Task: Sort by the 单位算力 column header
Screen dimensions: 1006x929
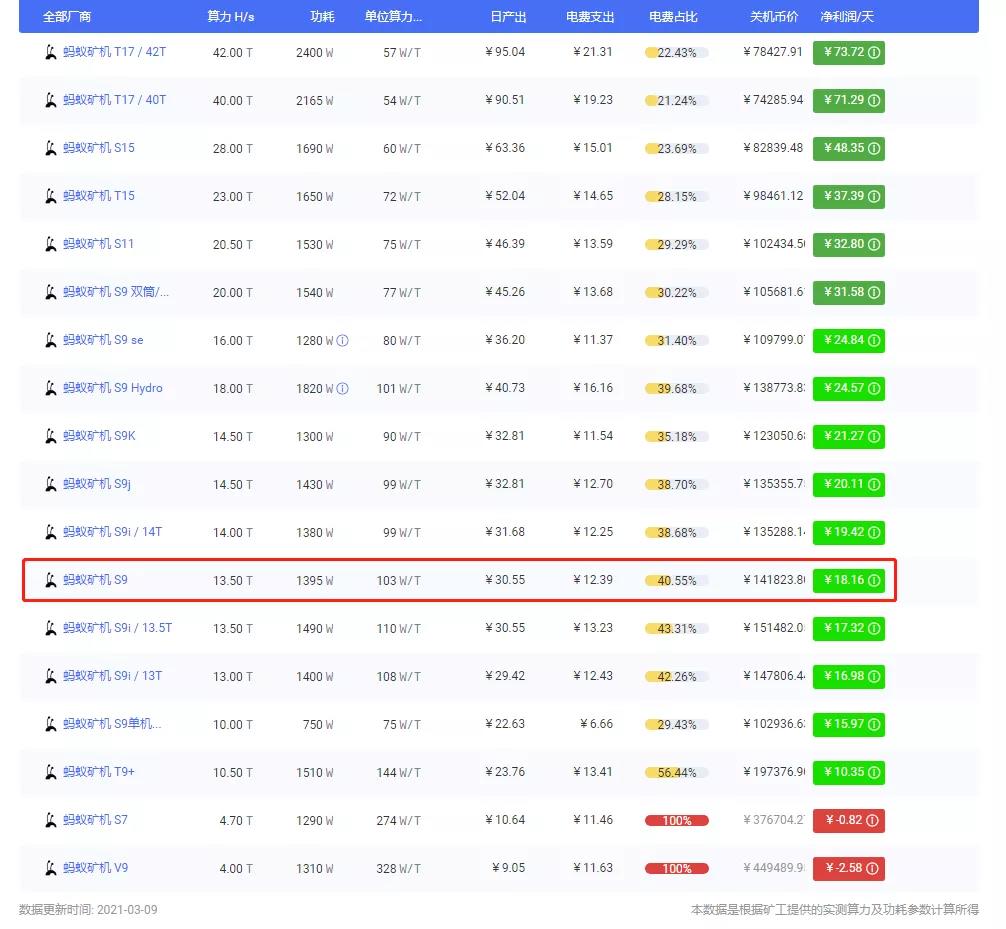Action: (393, 17)
